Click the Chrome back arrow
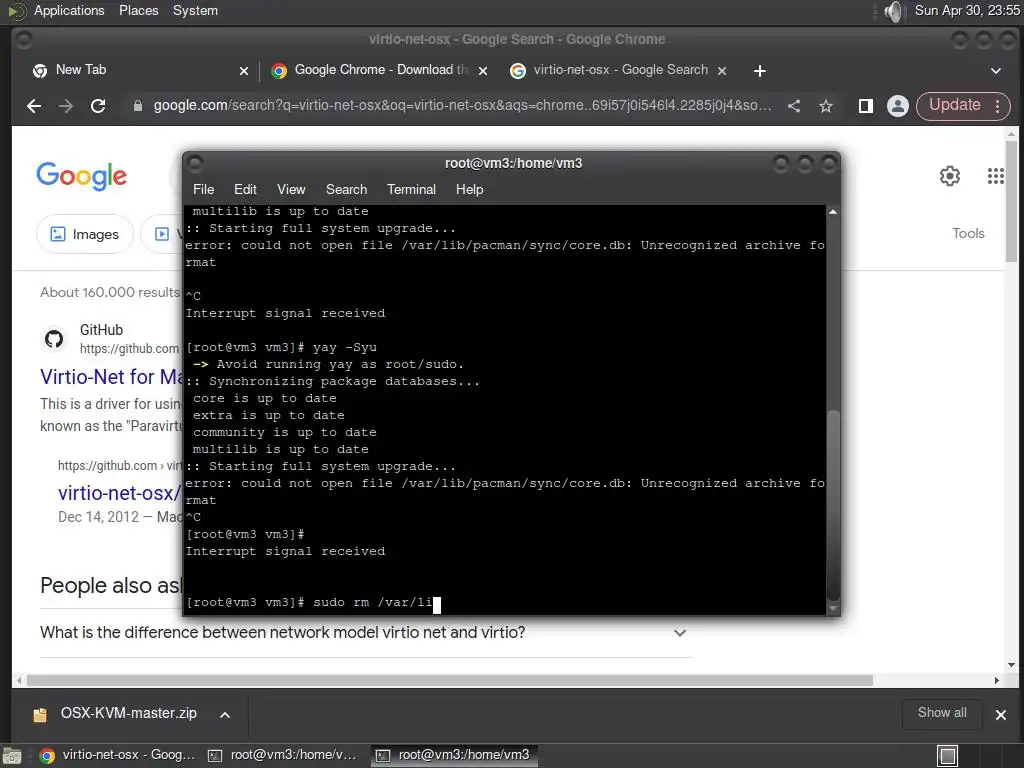This screenshot has width=1024, height=768. coord(34,106)
